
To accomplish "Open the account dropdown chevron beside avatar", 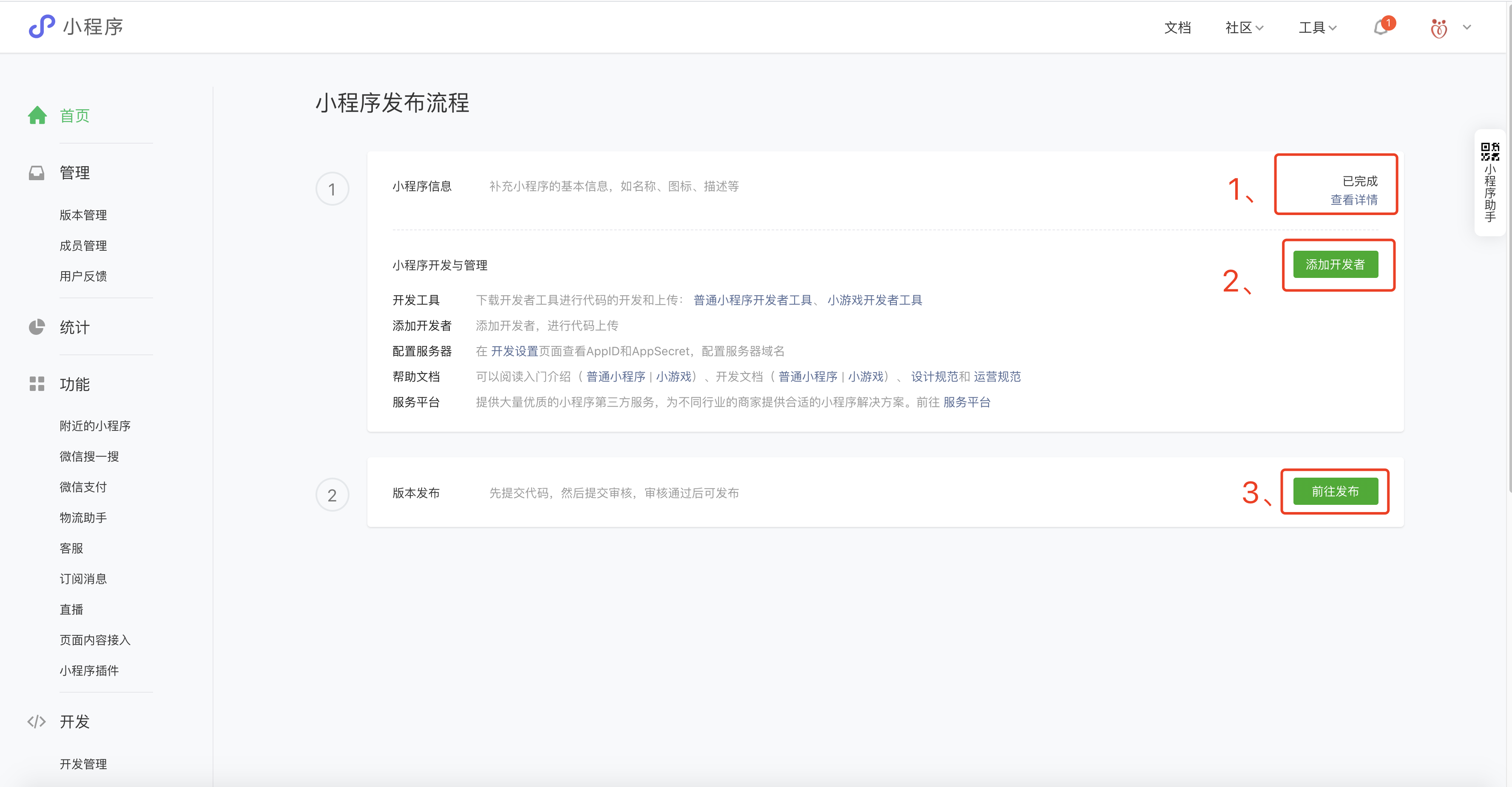I will 1467,28.
